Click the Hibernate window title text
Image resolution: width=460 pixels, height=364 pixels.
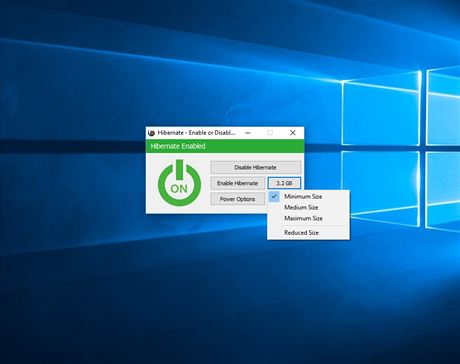click(196, 133)
